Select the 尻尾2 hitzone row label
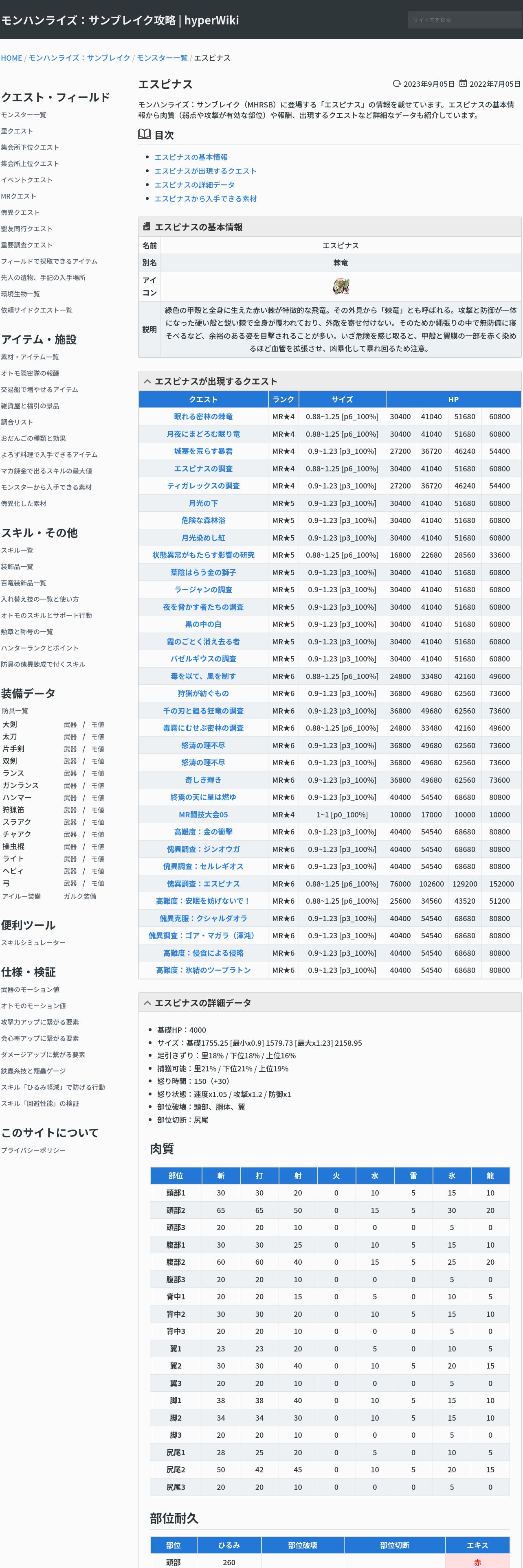The width and height of the screenshot is (523, 1568). [175, 1469]
